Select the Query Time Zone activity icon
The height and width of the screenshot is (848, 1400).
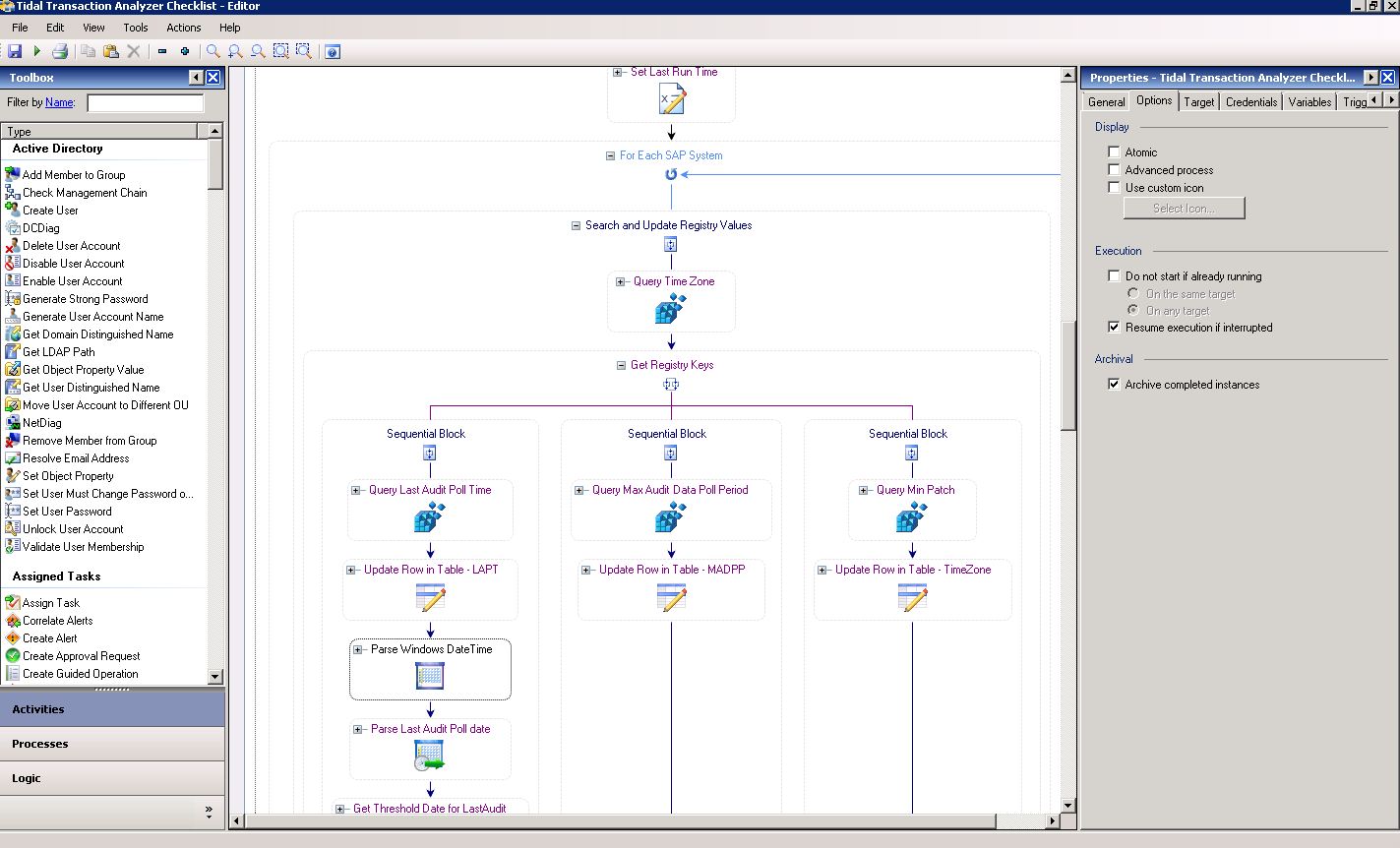click(x=671, y=308)
